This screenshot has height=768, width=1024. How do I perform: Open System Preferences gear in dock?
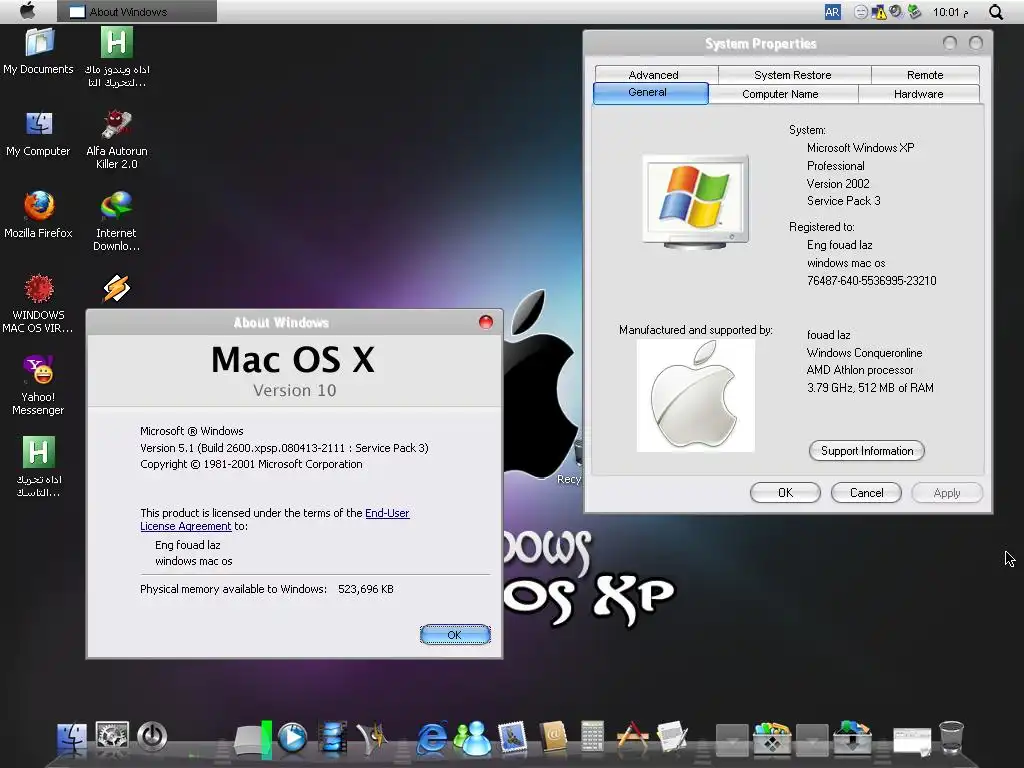coord(112,737)
